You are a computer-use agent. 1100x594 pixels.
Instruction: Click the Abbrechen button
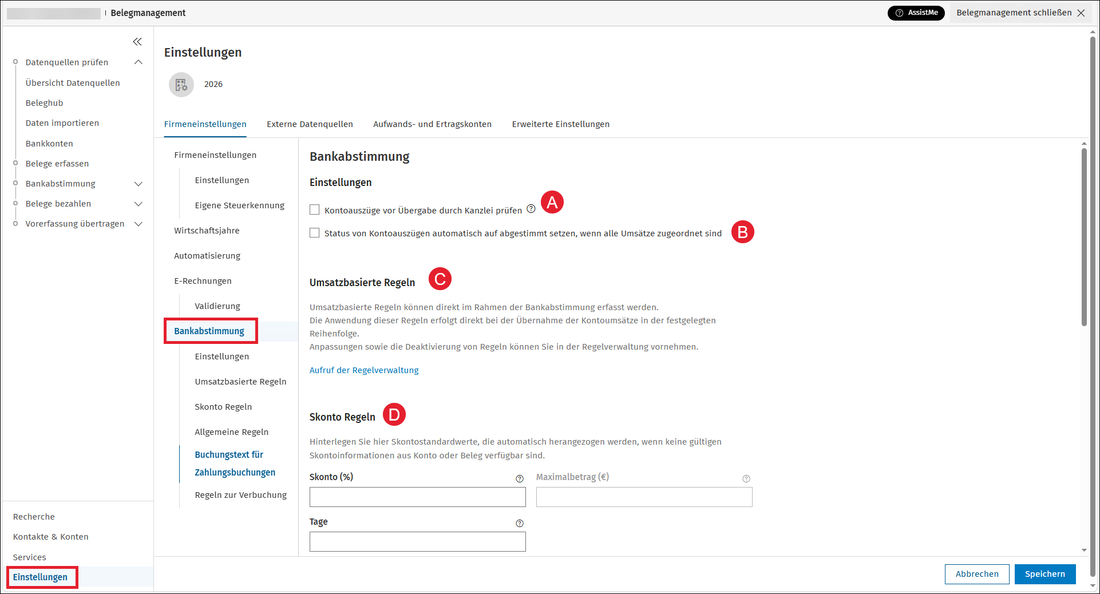tap(977, 574)
